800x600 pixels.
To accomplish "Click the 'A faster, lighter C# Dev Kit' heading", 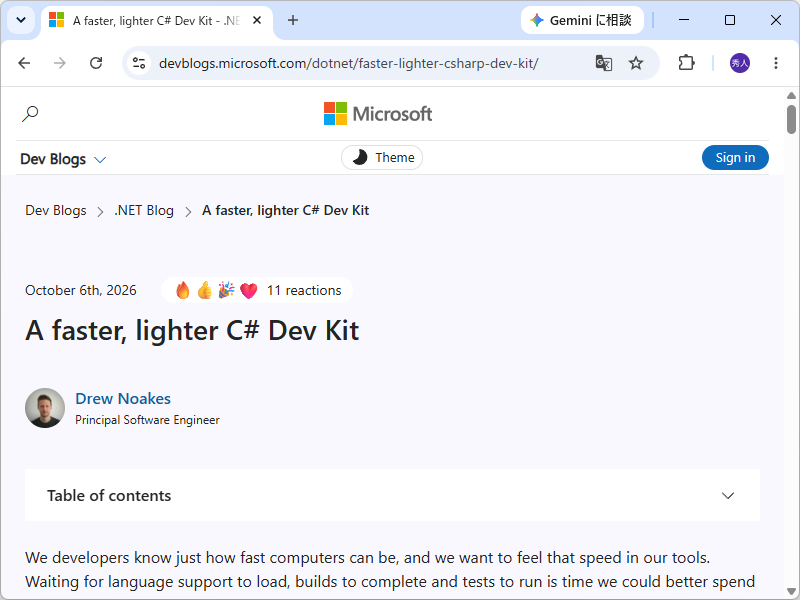I will tap(192, 331).
